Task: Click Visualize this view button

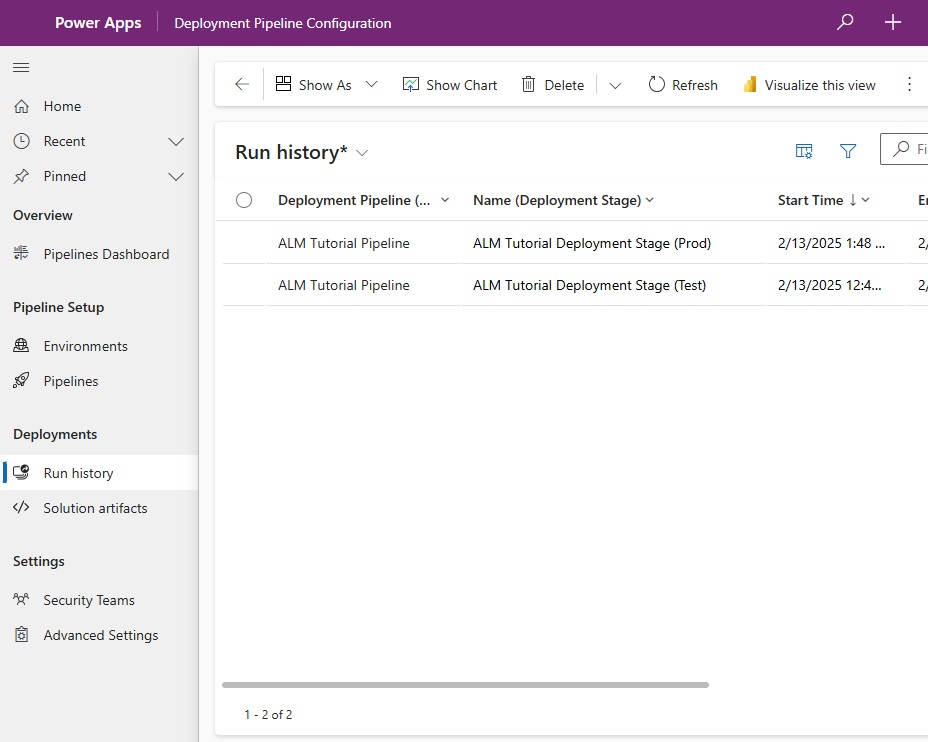Action: tap(810, 85)
